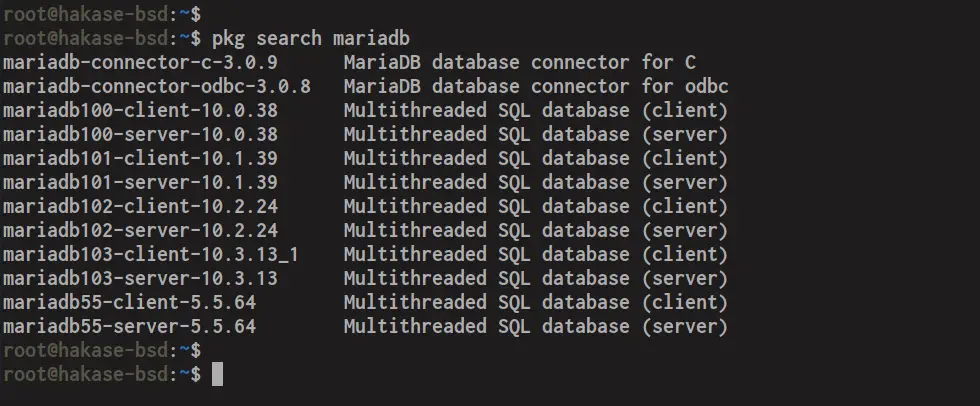This screenshot has width=980, height=406.
Task: Click the mariadb100-client-10.0.38 entry
Action: click(x=140, y=111)
